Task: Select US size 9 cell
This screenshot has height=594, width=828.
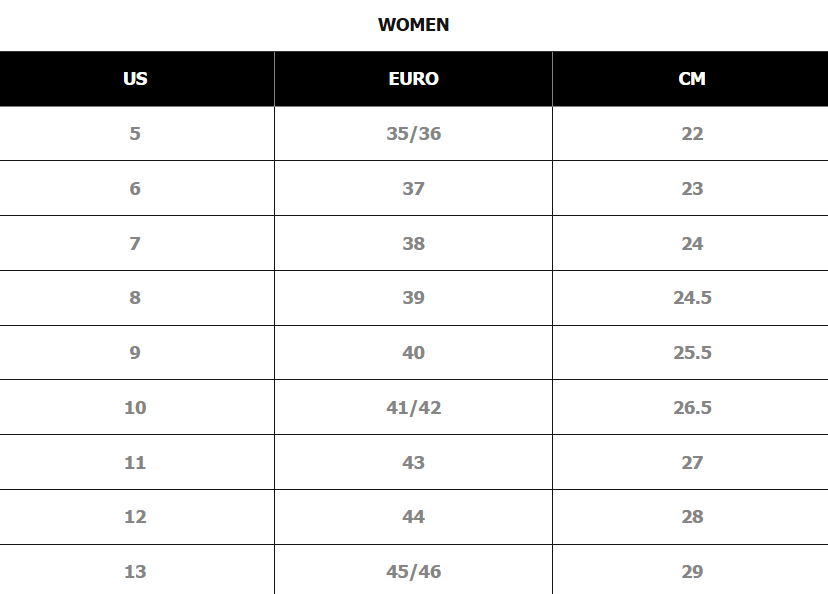Action: pos(137,353)
